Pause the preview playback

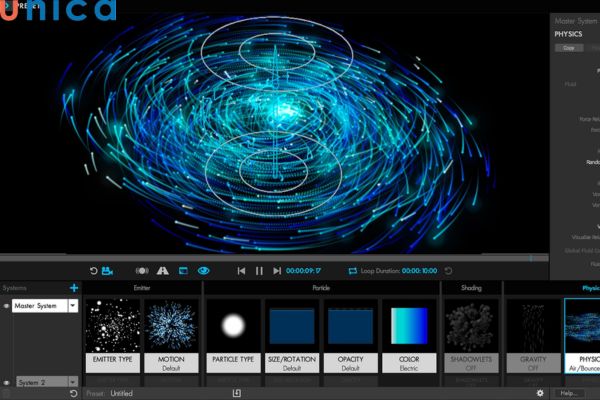(259, 271)
